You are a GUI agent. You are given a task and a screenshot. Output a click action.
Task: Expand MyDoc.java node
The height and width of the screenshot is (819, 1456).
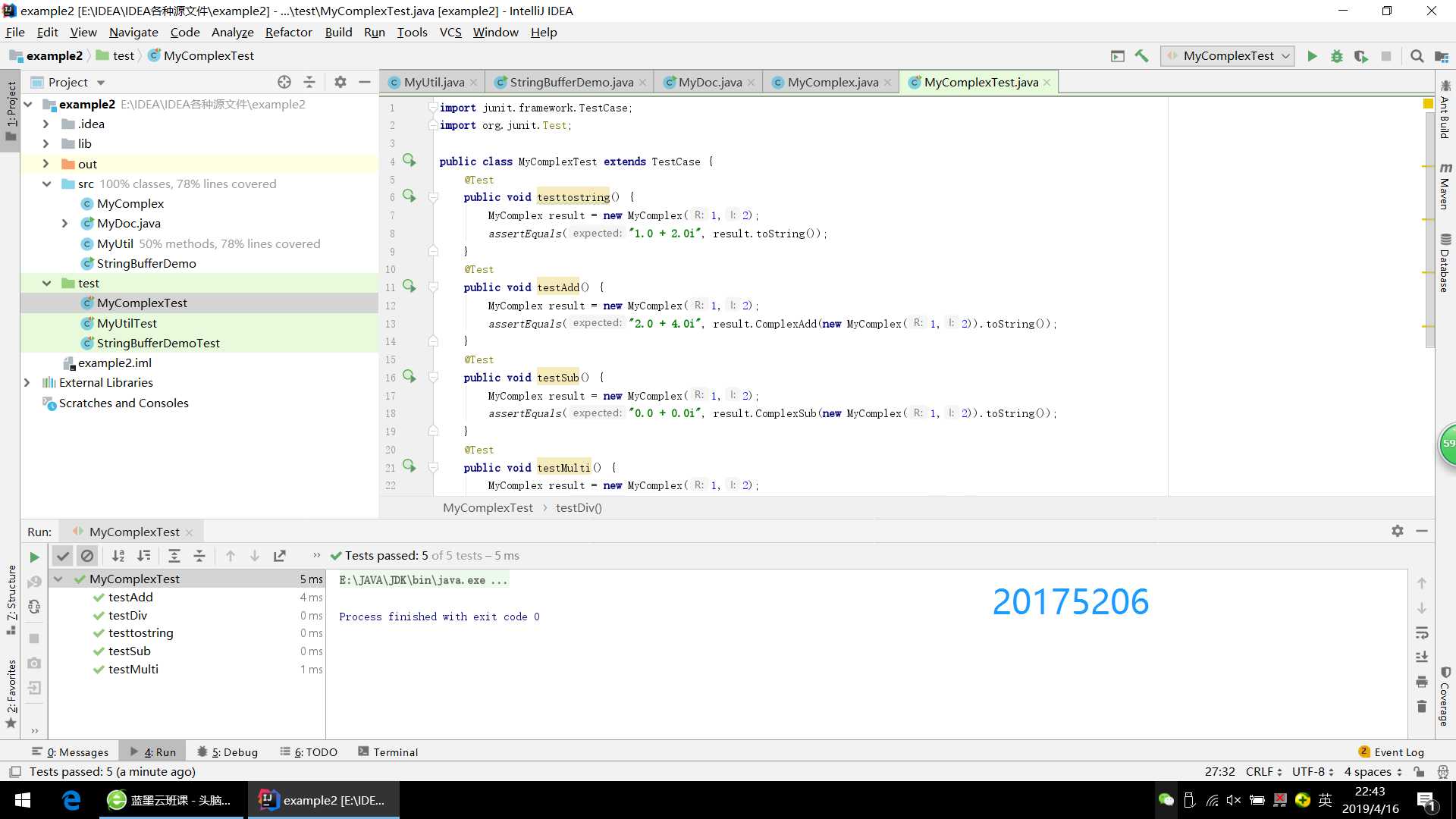pyautogui.click(x=64, y=223)
